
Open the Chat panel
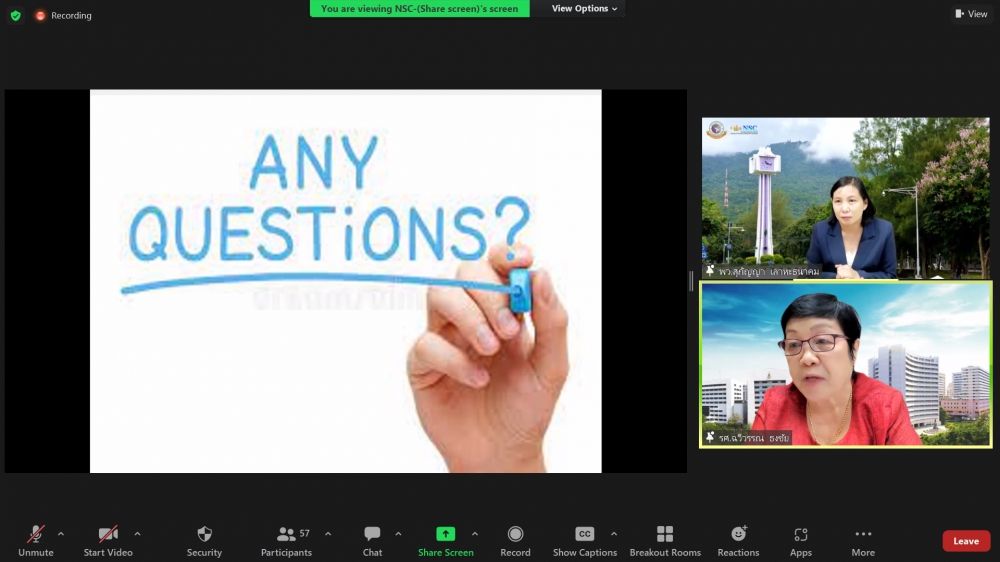pyautogui.click(x=372, y=535)
